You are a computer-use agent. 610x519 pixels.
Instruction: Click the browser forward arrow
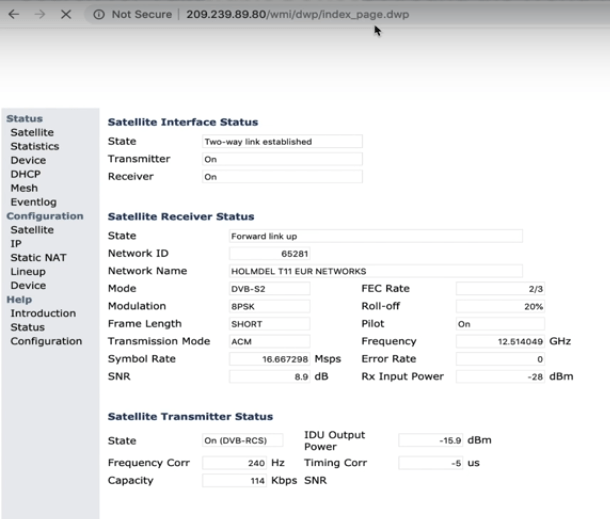tap(38, 15)
